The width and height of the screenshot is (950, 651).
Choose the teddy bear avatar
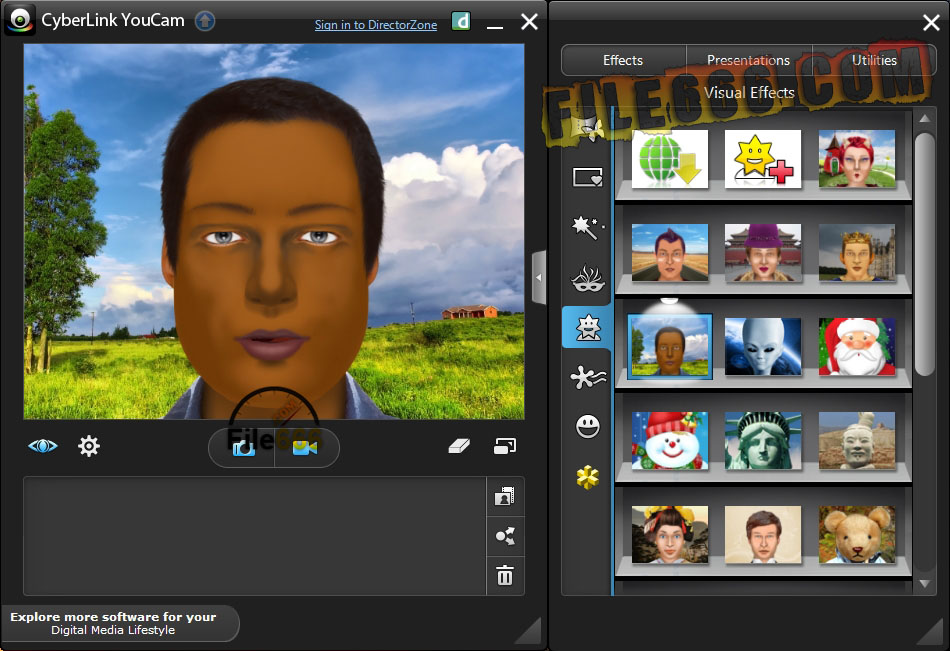(857, 535)
